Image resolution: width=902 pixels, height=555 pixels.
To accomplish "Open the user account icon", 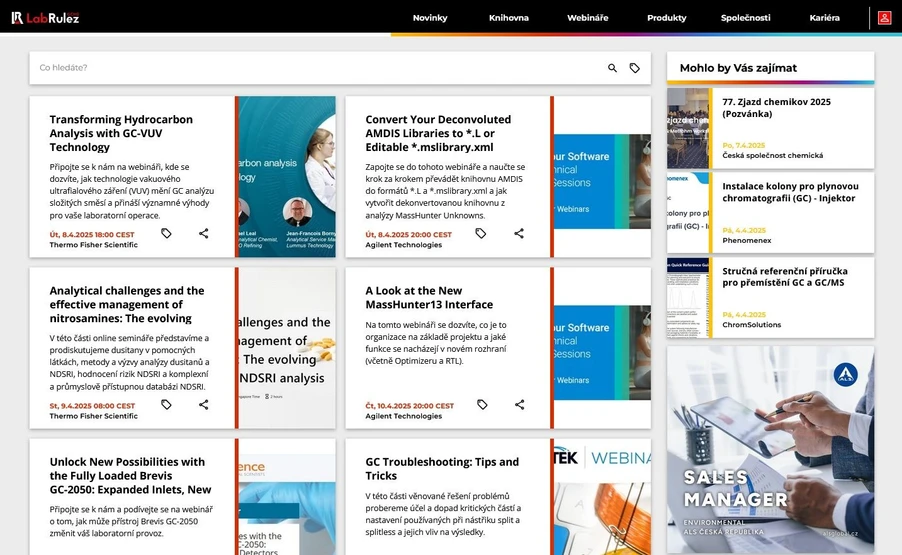I will tap(884, 18).
